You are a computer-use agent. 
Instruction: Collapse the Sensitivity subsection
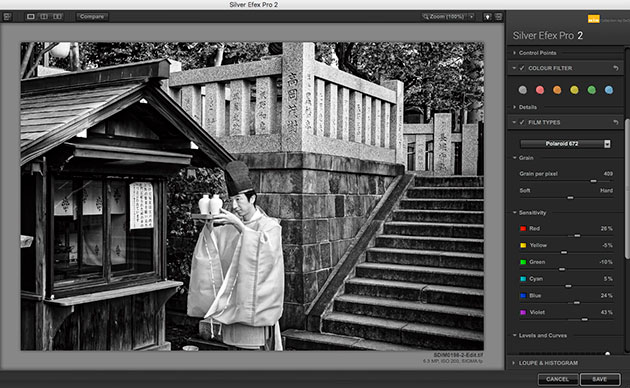514,212
